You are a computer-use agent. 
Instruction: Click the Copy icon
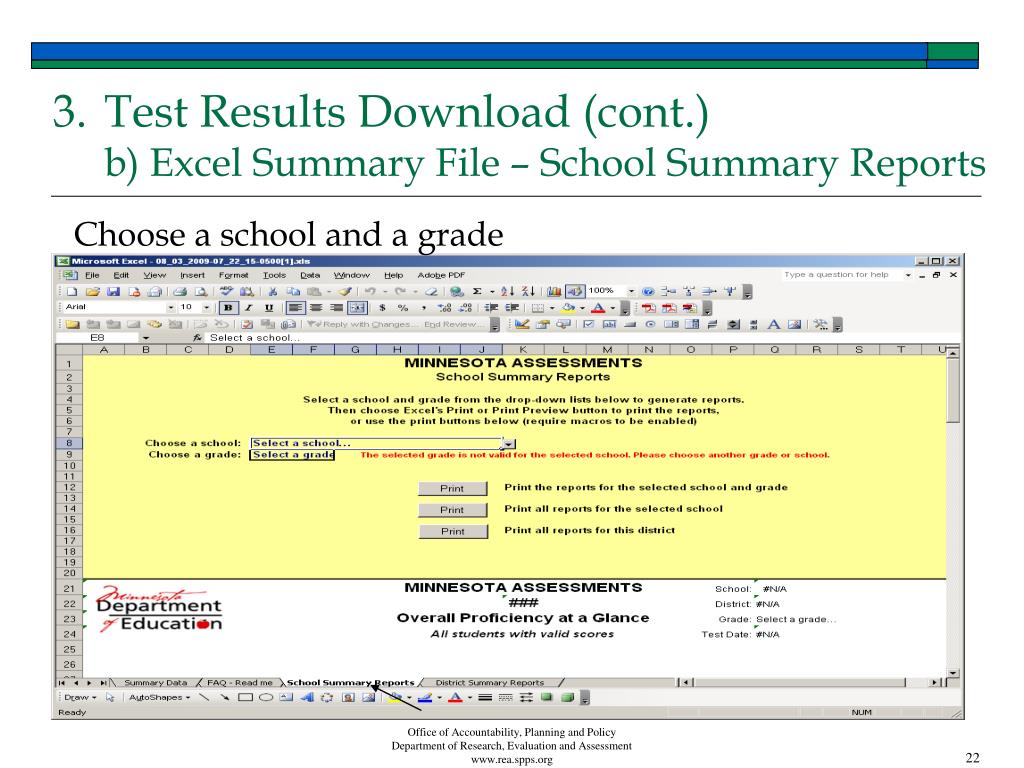[293, 291]
